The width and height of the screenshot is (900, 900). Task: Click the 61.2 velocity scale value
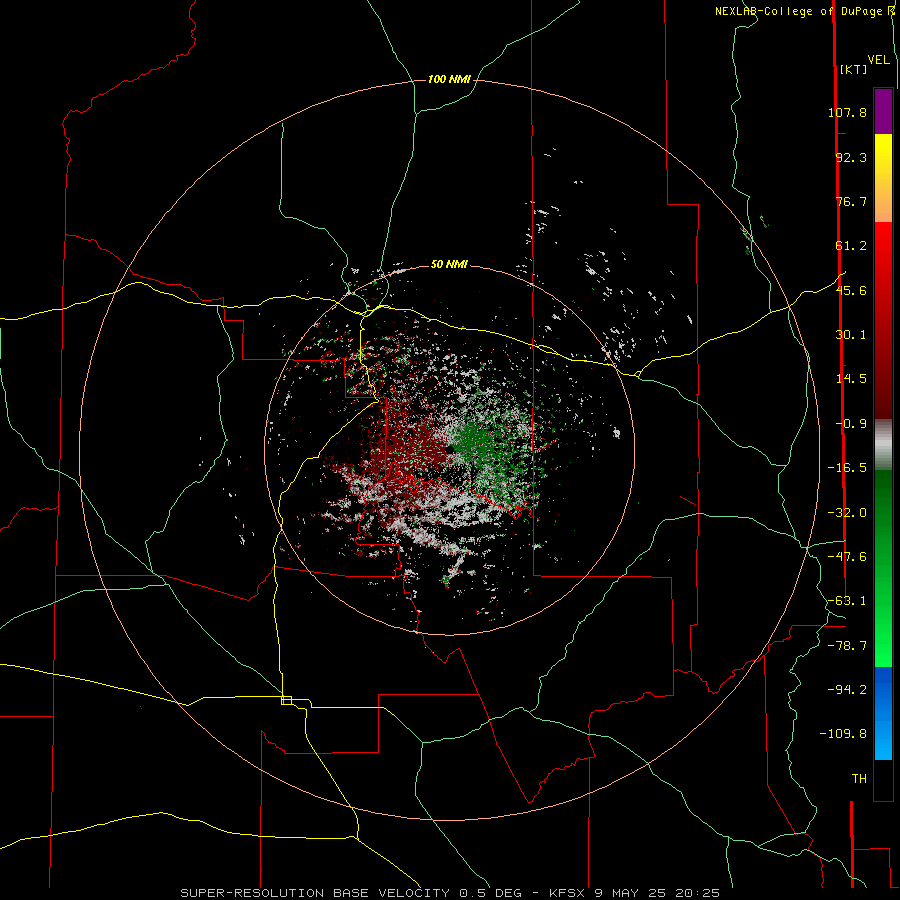click(x=851, y=246)
